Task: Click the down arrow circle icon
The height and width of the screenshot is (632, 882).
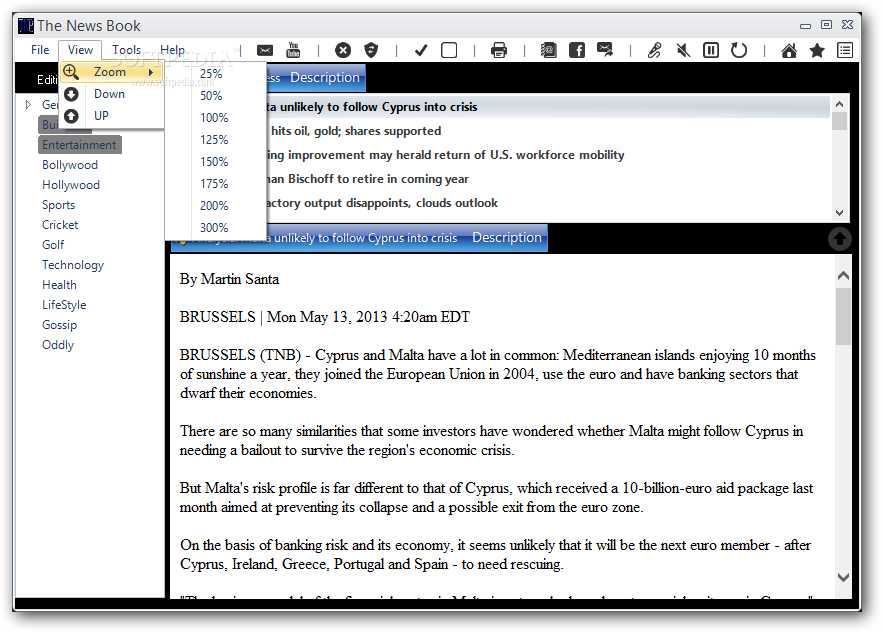Action: (x=71, y=94)
